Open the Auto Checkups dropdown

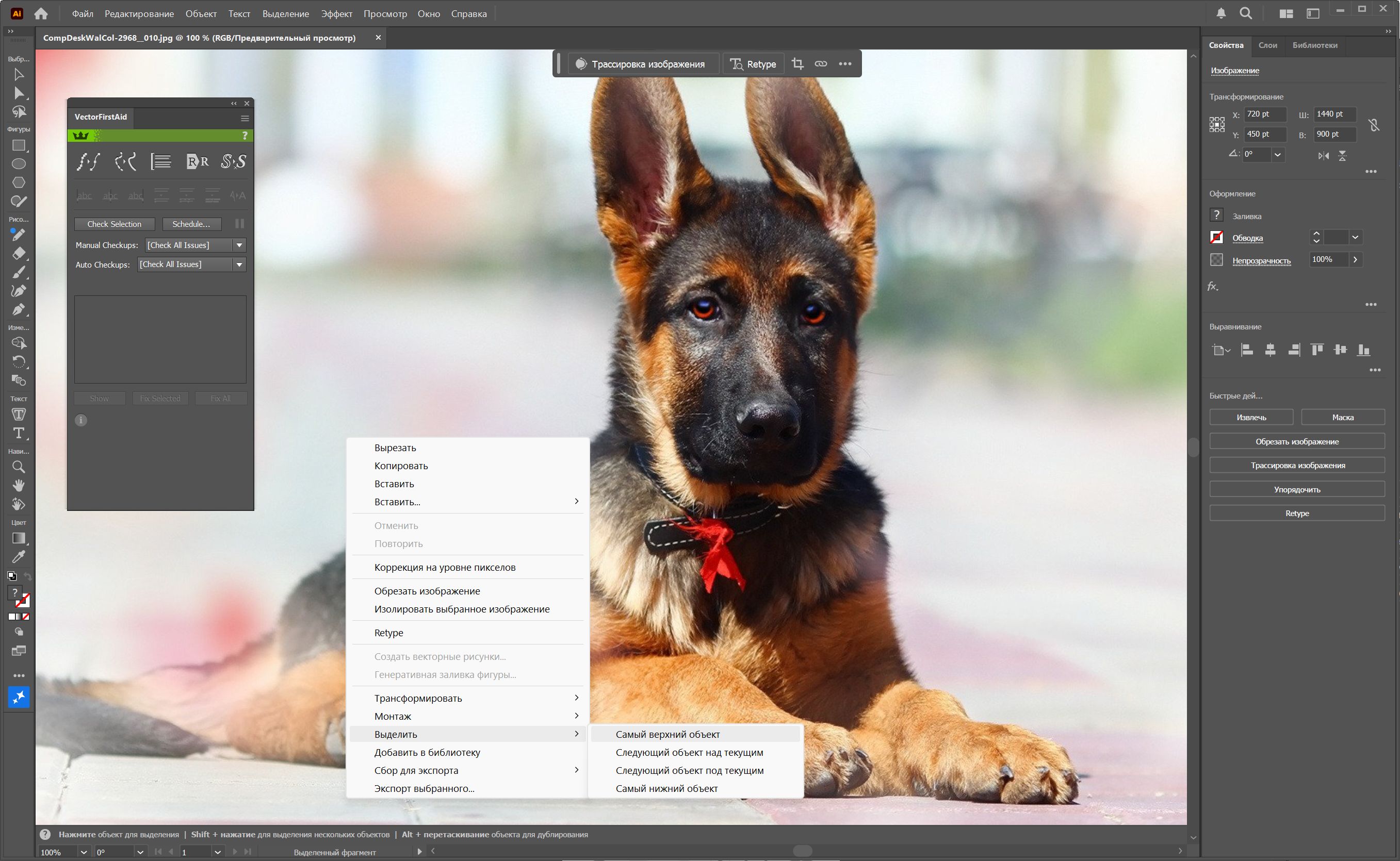pos(239,264)
